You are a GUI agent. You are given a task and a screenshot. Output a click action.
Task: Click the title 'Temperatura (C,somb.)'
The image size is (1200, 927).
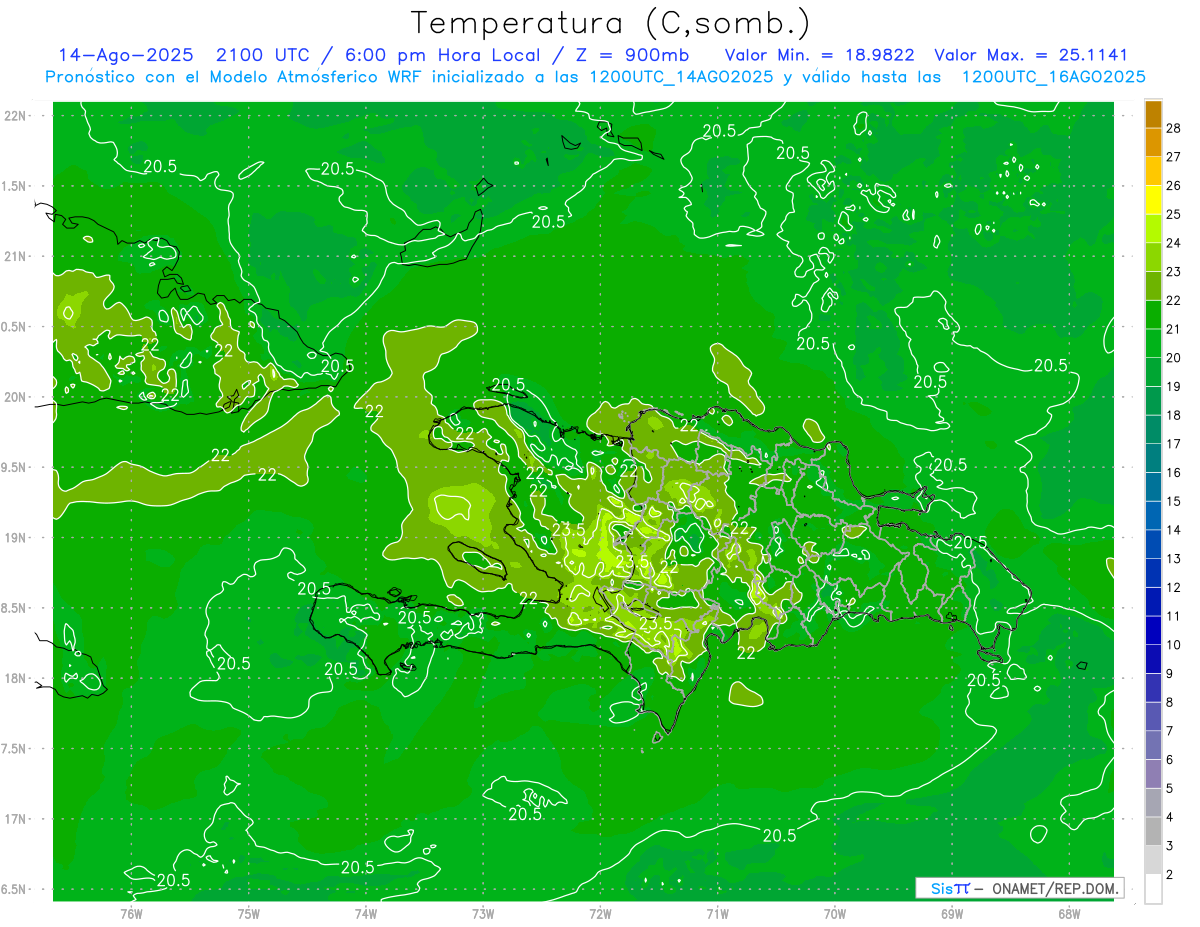611,23
